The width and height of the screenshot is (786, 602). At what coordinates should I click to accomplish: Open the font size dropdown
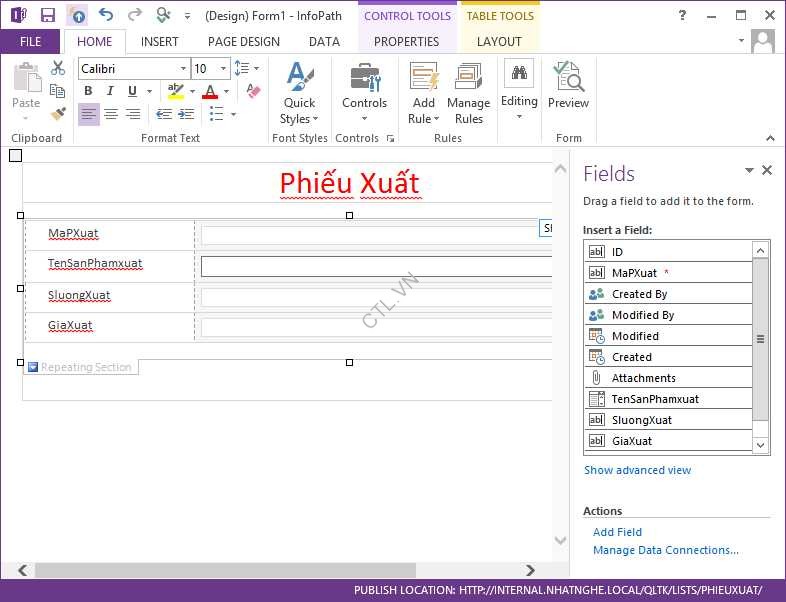tap(223, 69)
